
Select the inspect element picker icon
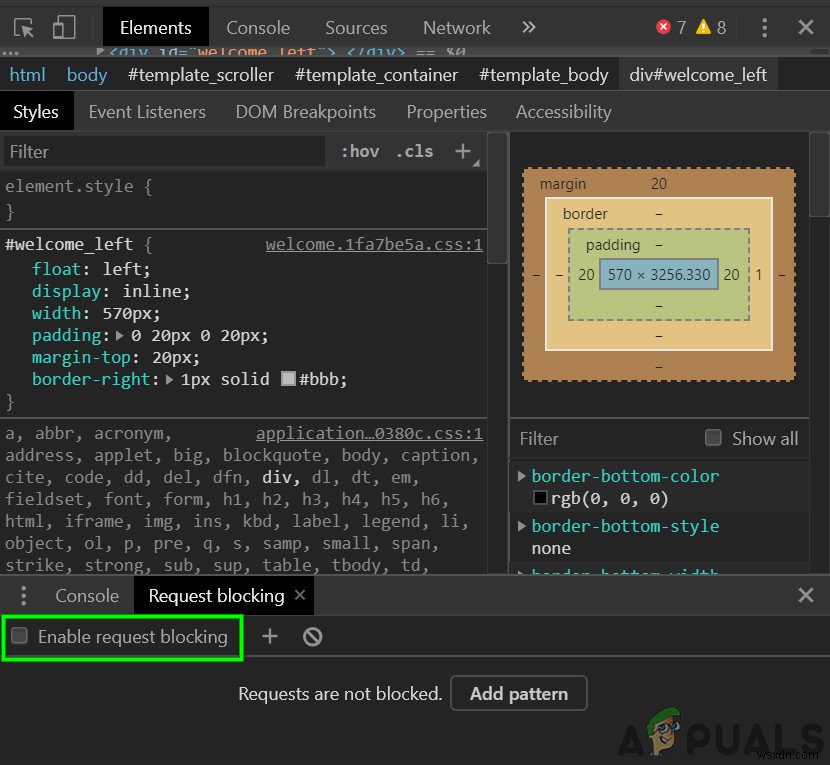(x=24, y=27)
